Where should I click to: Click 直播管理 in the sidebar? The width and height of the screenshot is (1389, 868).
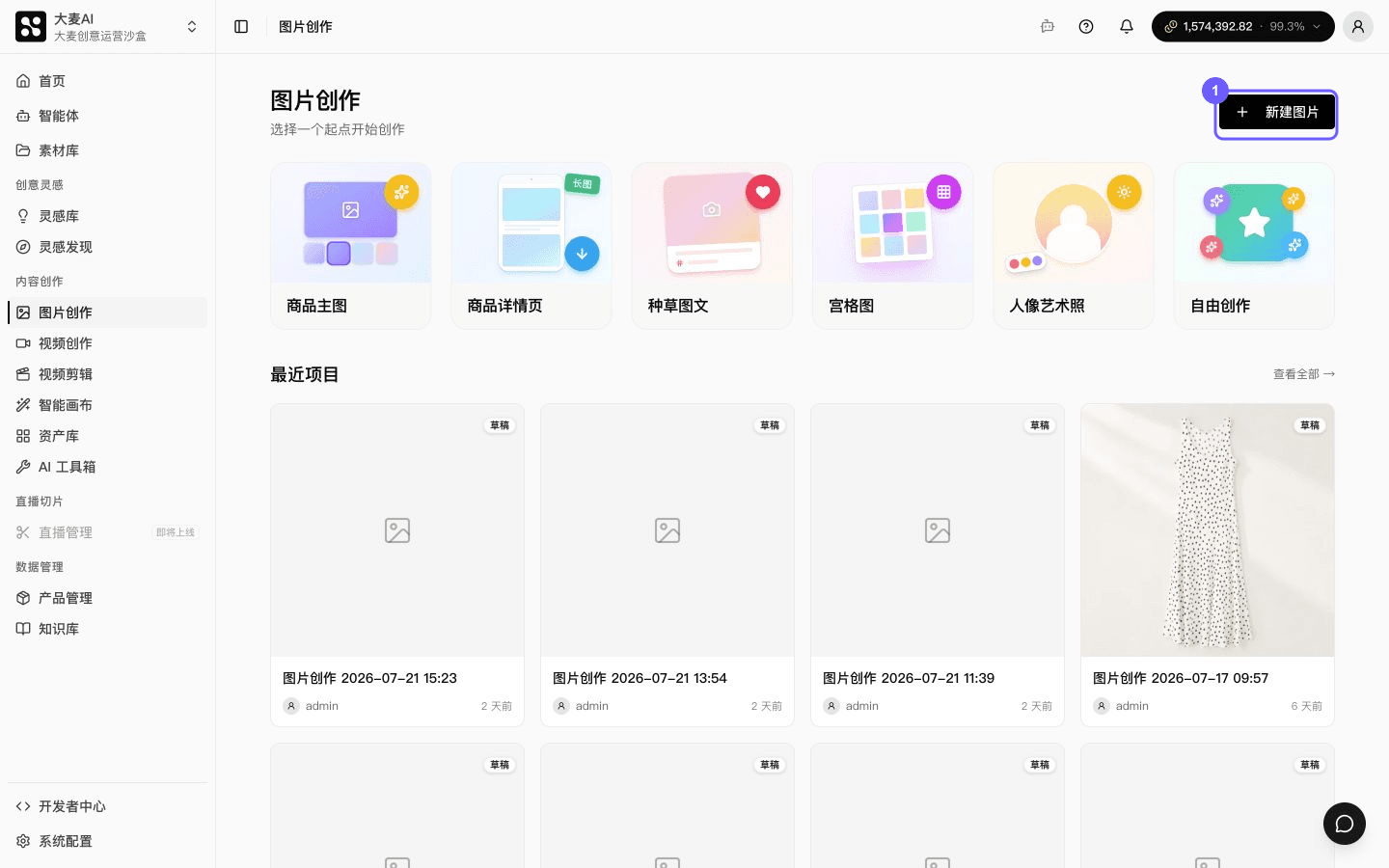click(107, 532)
